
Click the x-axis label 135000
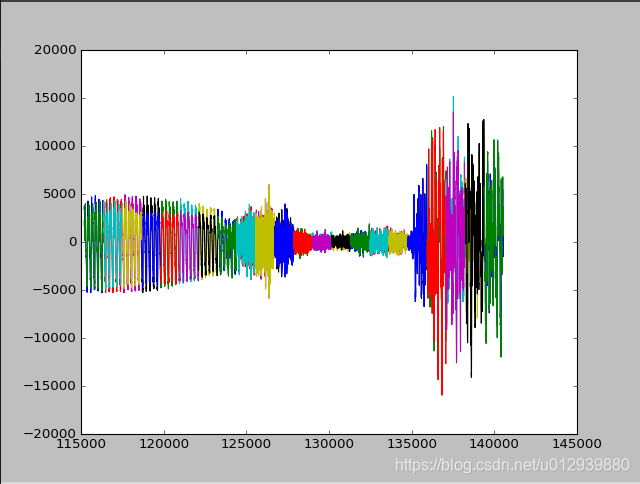pyautogui.click(x=412, y=444)
